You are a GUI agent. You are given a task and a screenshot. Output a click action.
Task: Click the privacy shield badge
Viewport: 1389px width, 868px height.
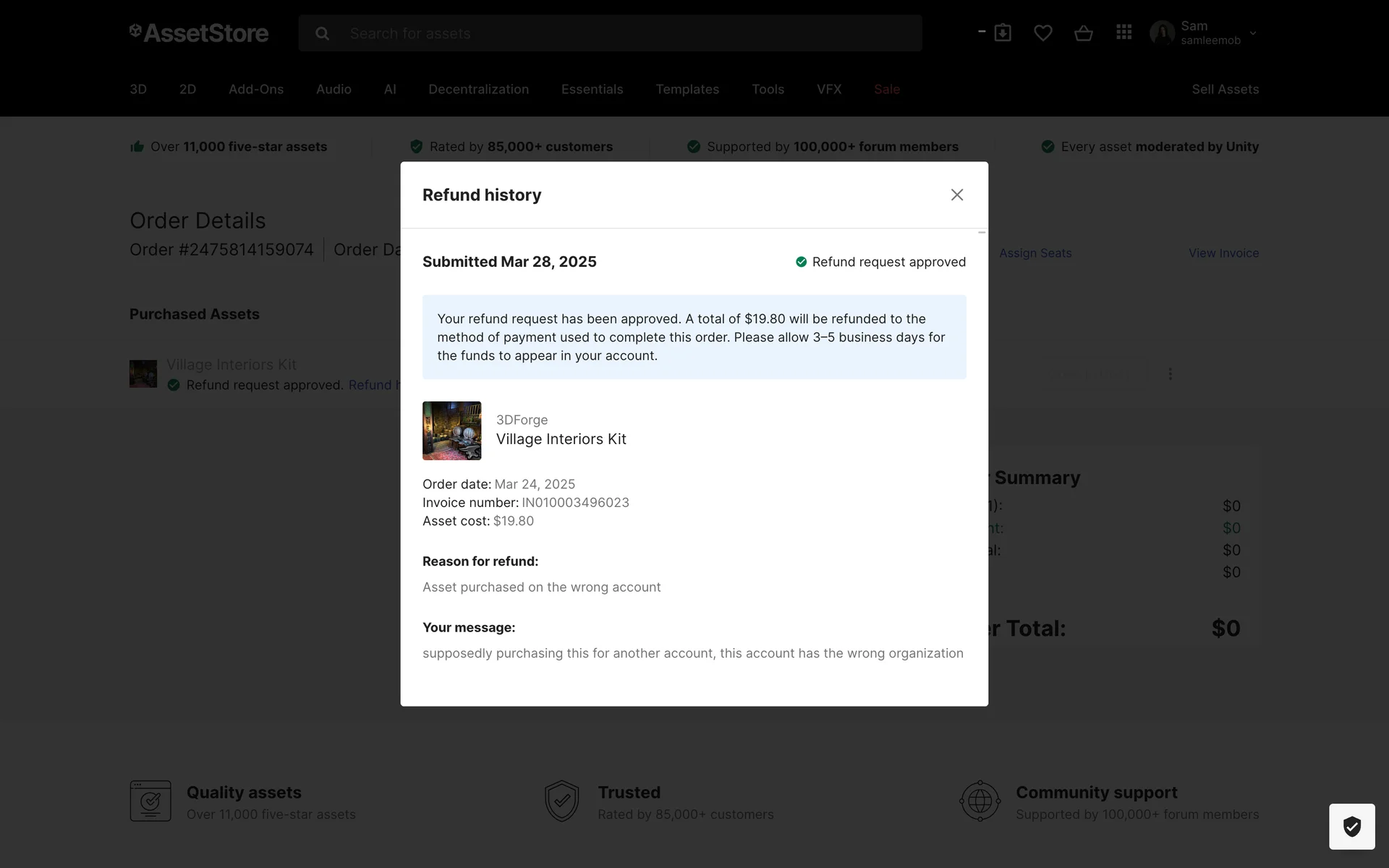pyautogui.click(x=1351, y=826)
